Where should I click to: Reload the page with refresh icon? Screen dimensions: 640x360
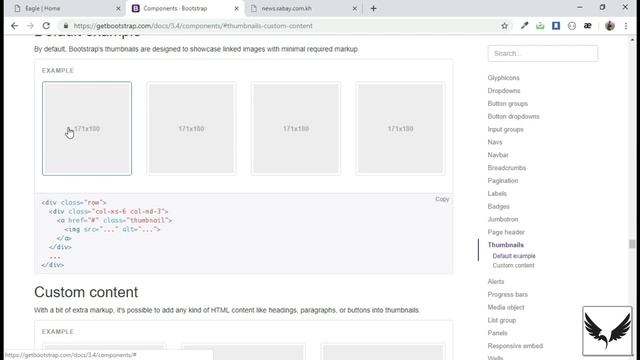click(x=46, y=26)
